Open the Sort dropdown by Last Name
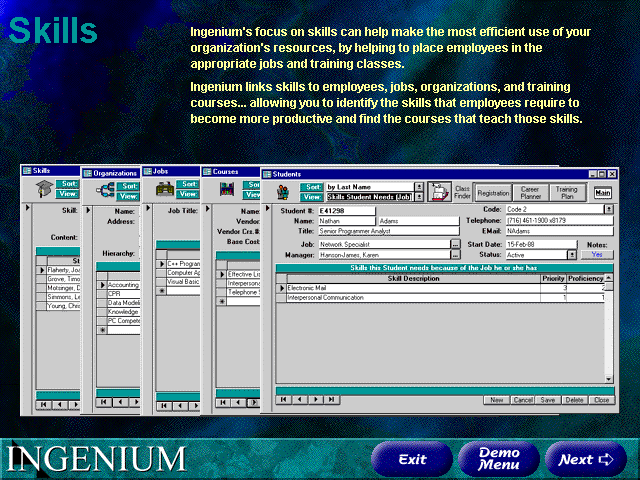Screen dimensions: 640x480 [x=419, y=186]
